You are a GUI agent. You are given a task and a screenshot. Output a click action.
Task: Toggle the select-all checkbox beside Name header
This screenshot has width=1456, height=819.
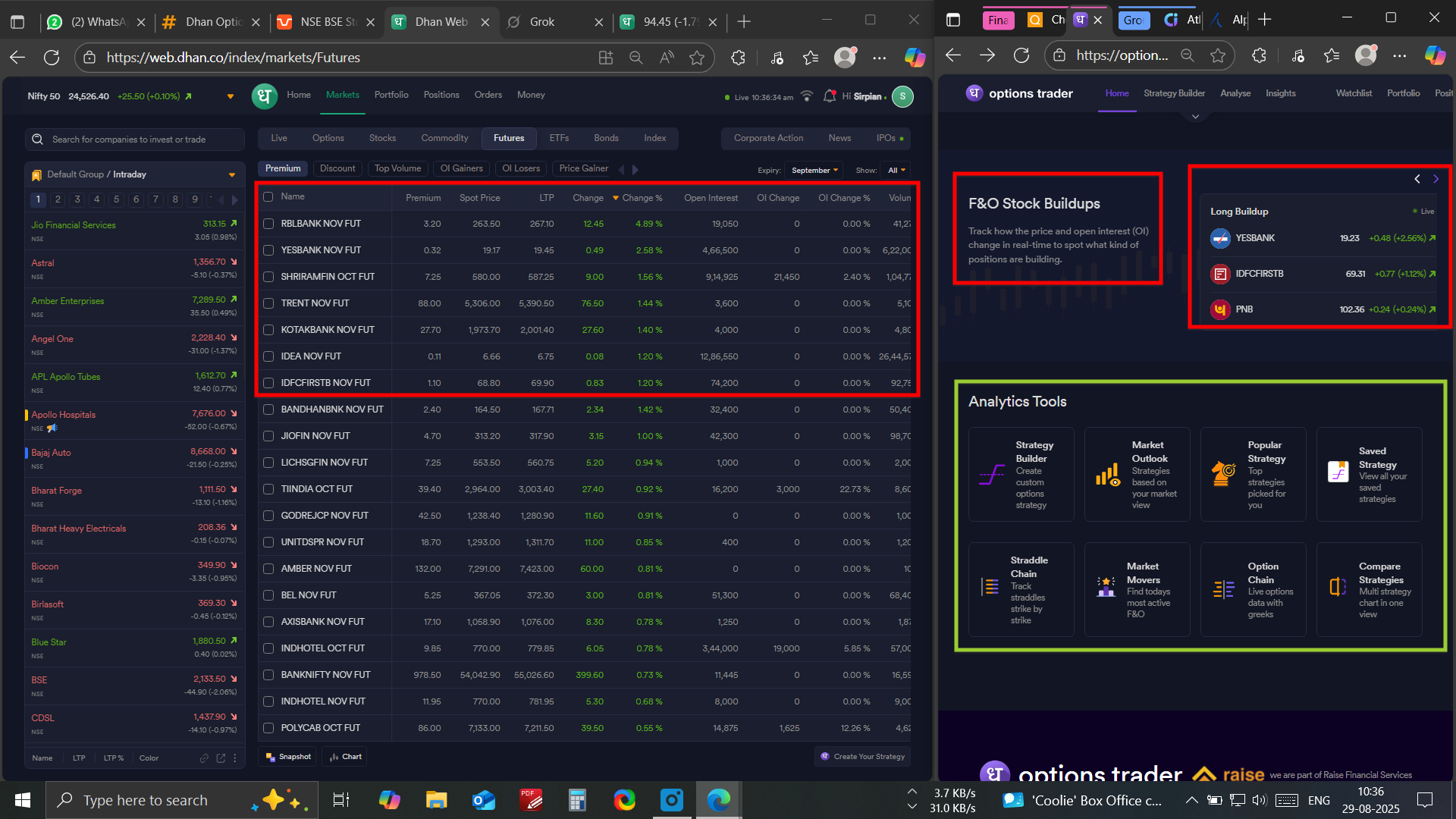268,197
